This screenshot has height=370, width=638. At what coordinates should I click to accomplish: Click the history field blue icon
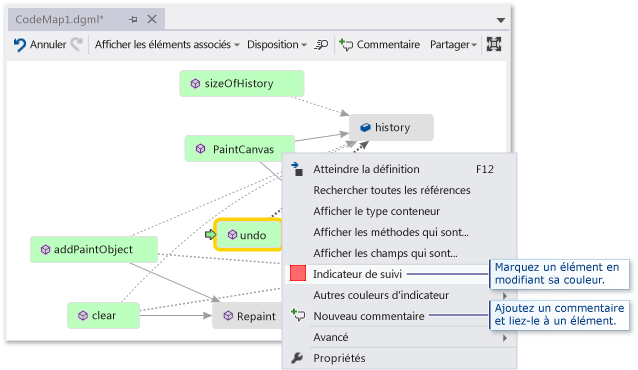[x=365, y=127]
